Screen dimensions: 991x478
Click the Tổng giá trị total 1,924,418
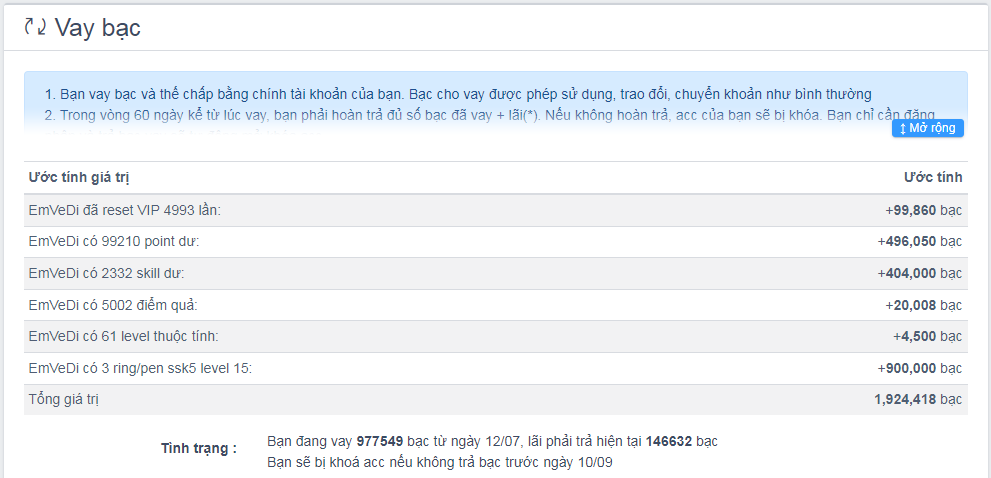(x=917, y=399)
